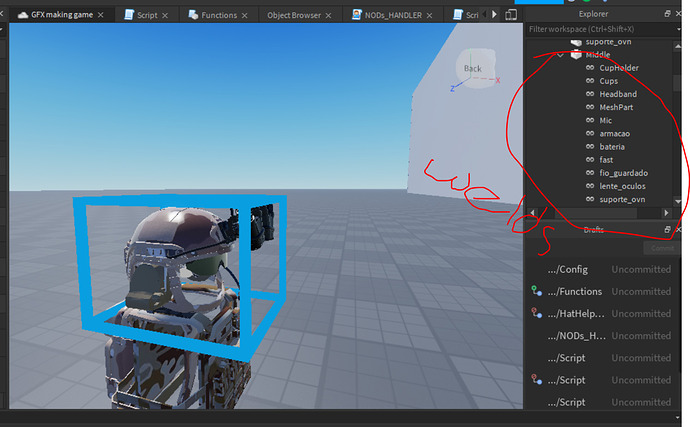Click the red status icon beside .../HatHelp...
Viewport: 690px width, 427px height.
(536, 313)
